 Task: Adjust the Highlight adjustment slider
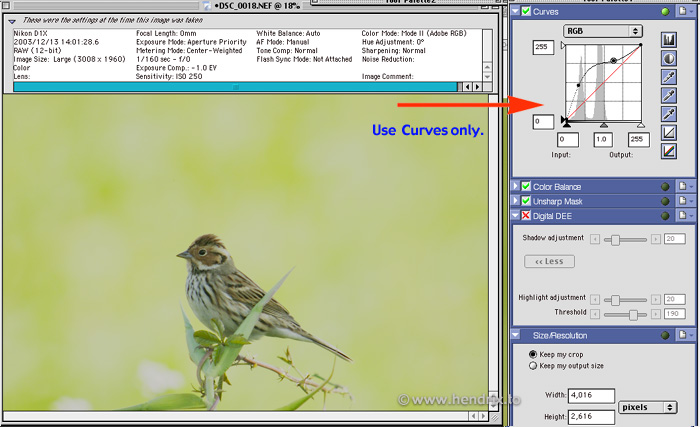[615, 300]
